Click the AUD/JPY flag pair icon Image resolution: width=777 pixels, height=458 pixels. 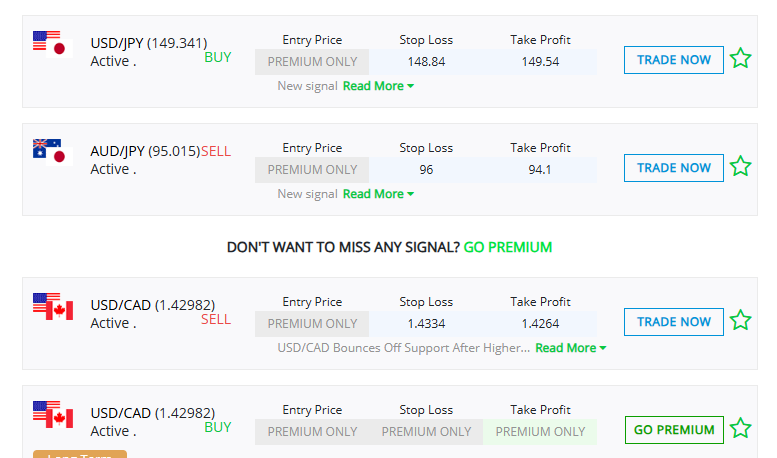[53, 152]
